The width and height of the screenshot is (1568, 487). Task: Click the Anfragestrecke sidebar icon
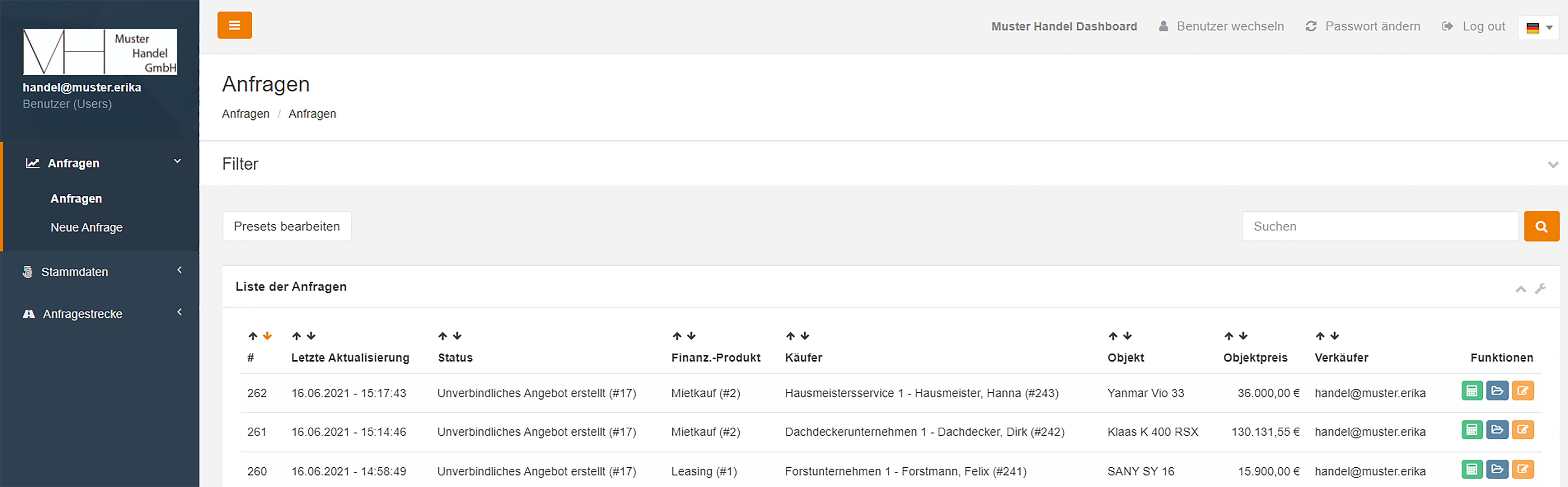29,313
